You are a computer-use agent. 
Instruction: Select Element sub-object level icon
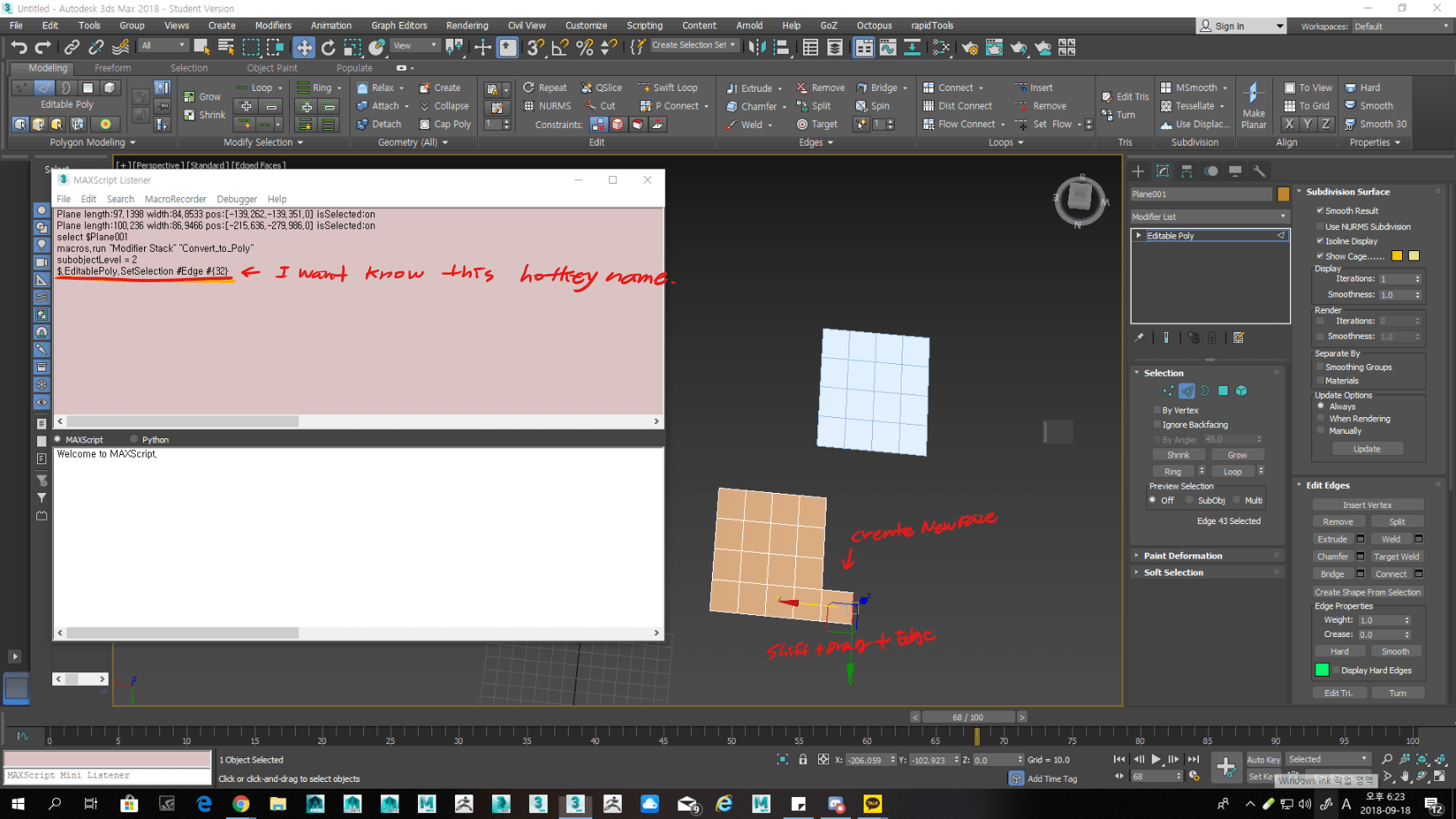[x=1241, y=391]
